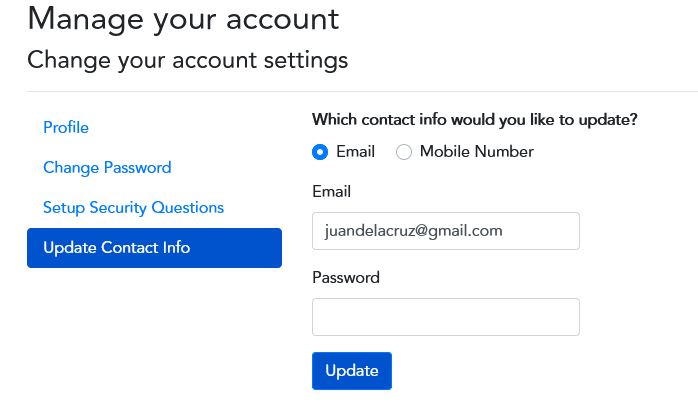The width and height of the screenshot is (698, 414).
Task: Click the highlighted blue sidebar item background
Action: tap(240, 248)
